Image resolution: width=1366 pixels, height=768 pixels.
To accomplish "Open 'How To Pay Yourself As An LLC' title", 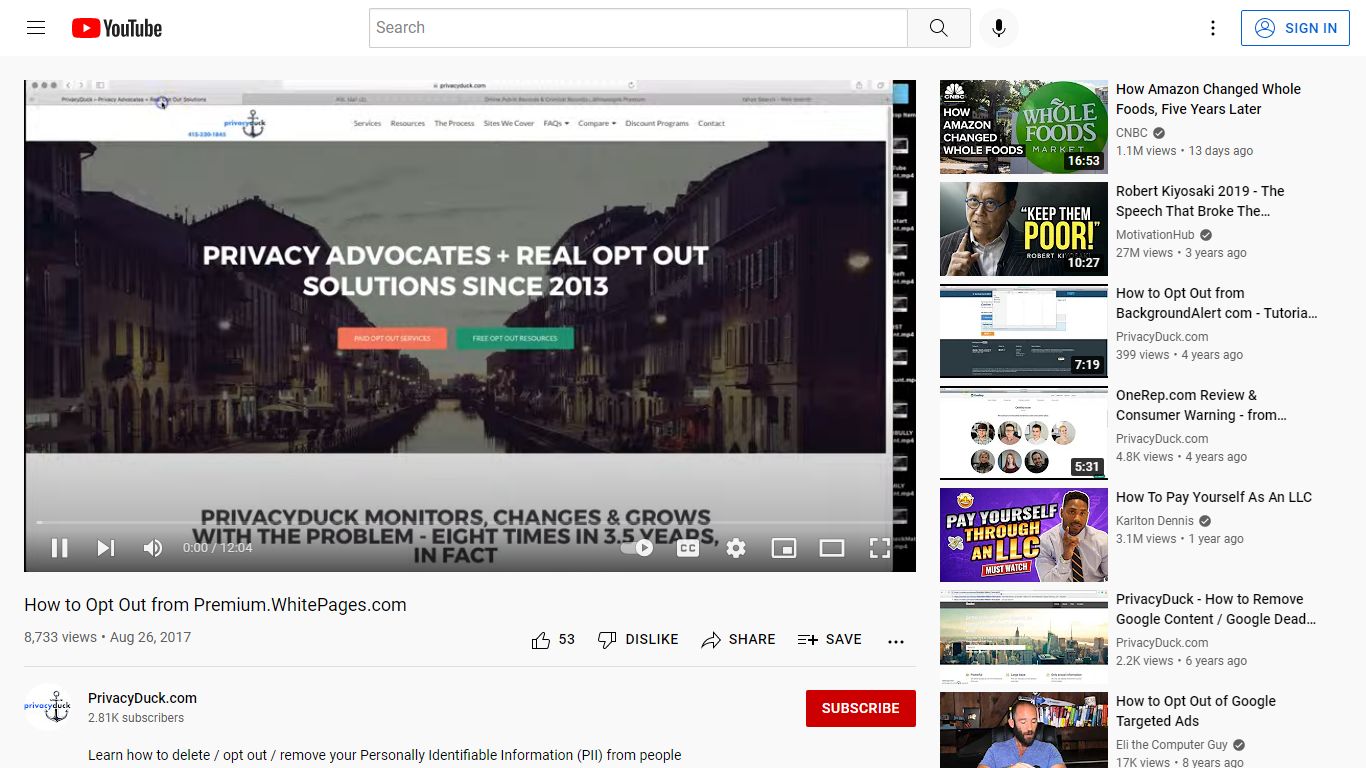I will click(x=1214, y=497).
